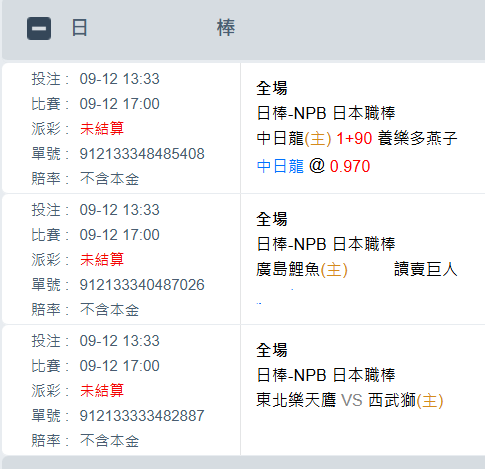This screenshot has width=485, height=469.
Task: Click the 日 棒 section header title
Action: pos(153,28)
